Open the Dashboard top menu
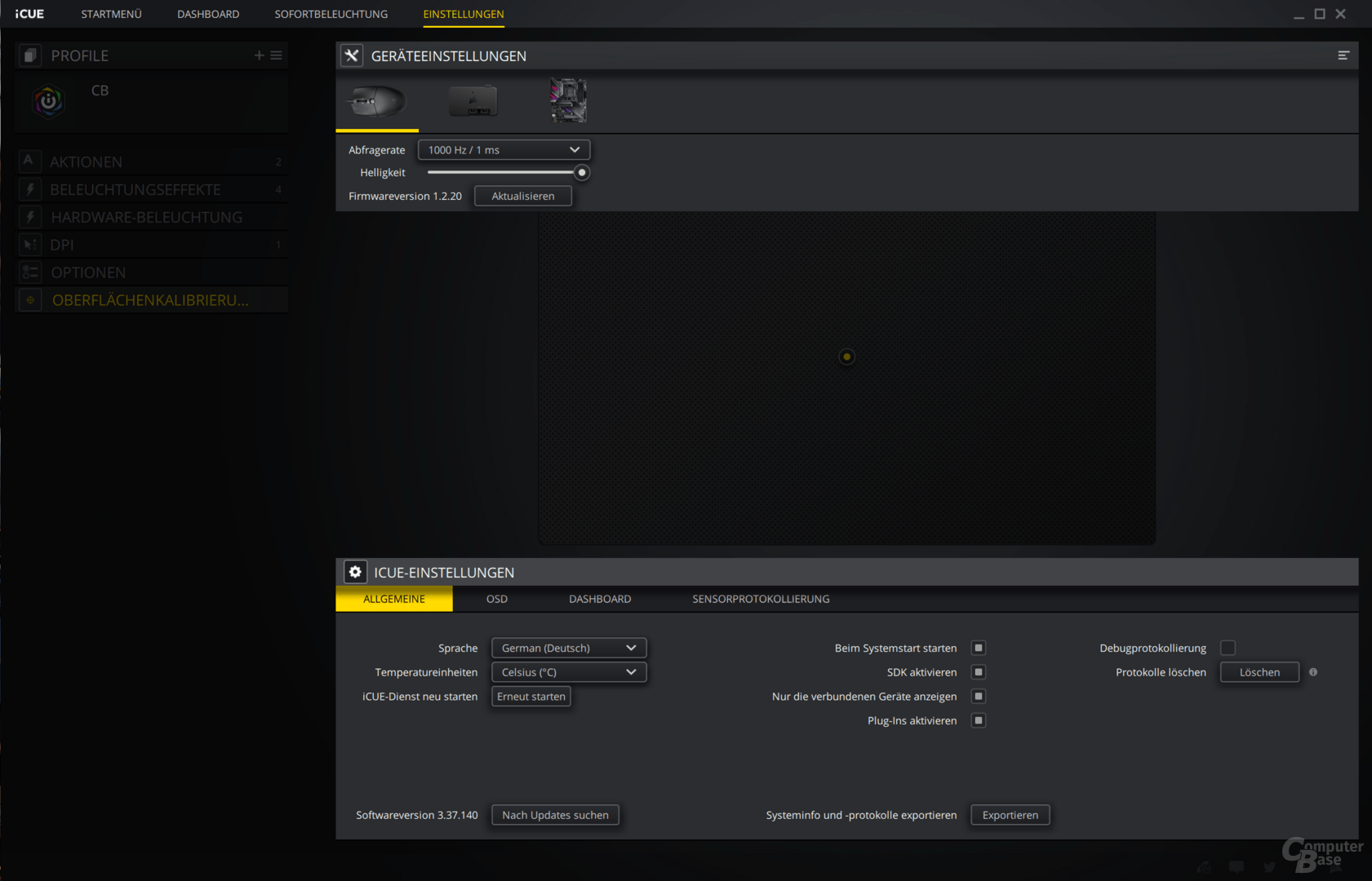Image resolution: width=1372 pixels, height=881 pixels. 208,14
